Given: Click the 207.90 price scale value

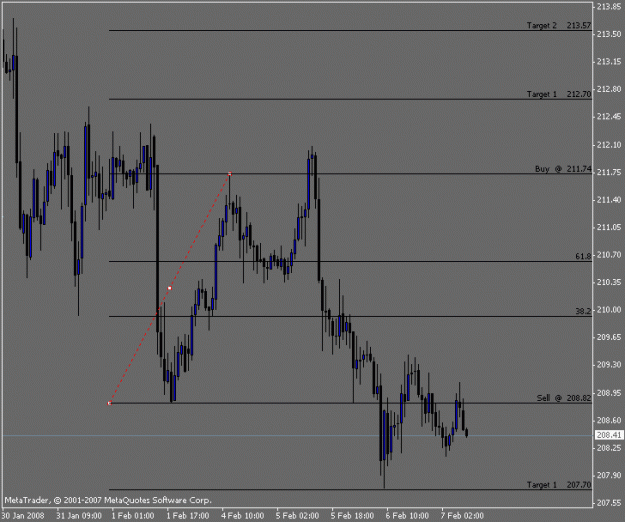Looking at the screenshot, I should pyautogui.click(x=609, y=476).
